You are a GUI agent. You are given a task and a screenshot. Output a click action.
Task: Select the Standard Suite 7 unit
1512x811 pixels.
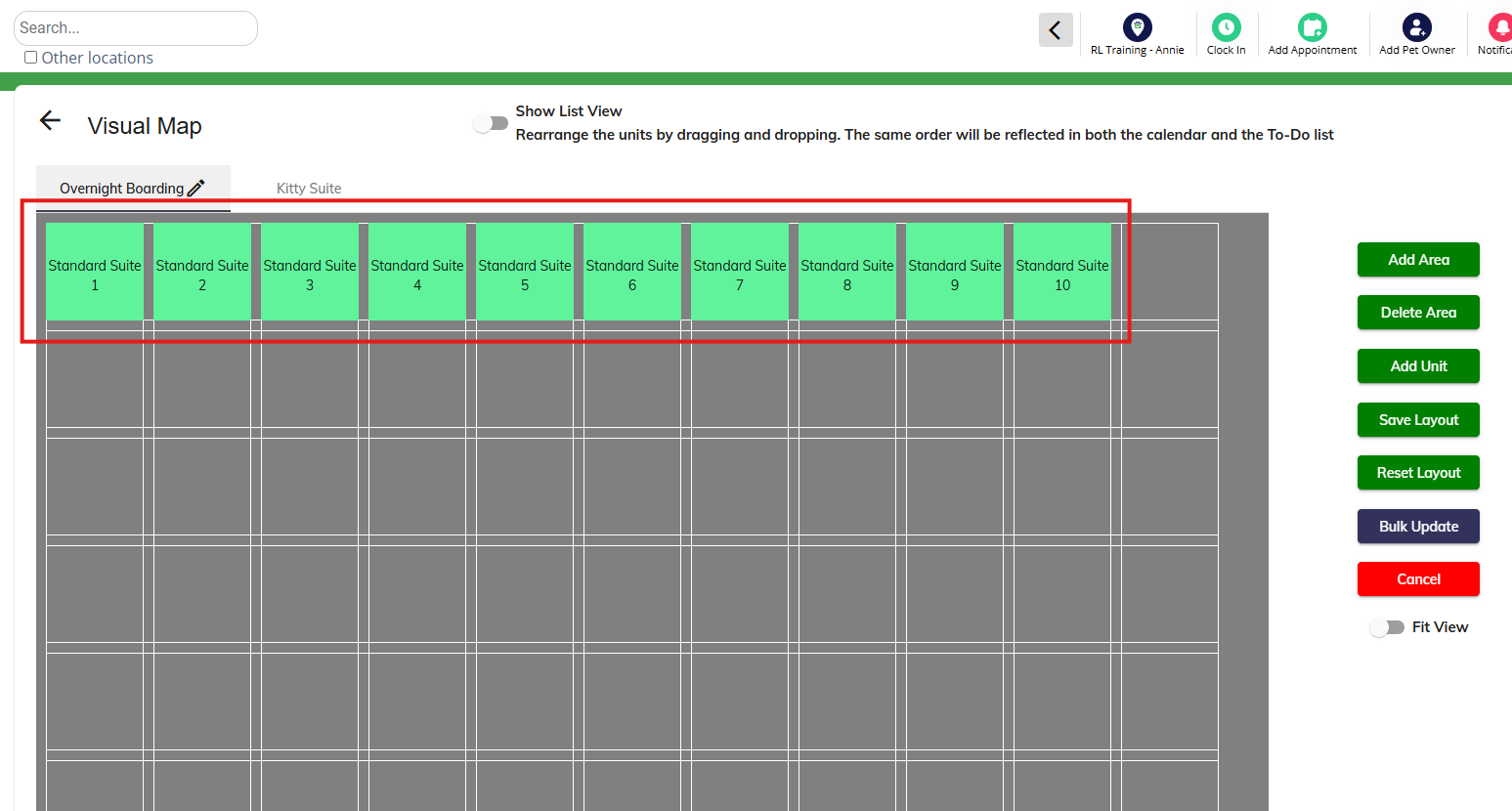[740, 272]
